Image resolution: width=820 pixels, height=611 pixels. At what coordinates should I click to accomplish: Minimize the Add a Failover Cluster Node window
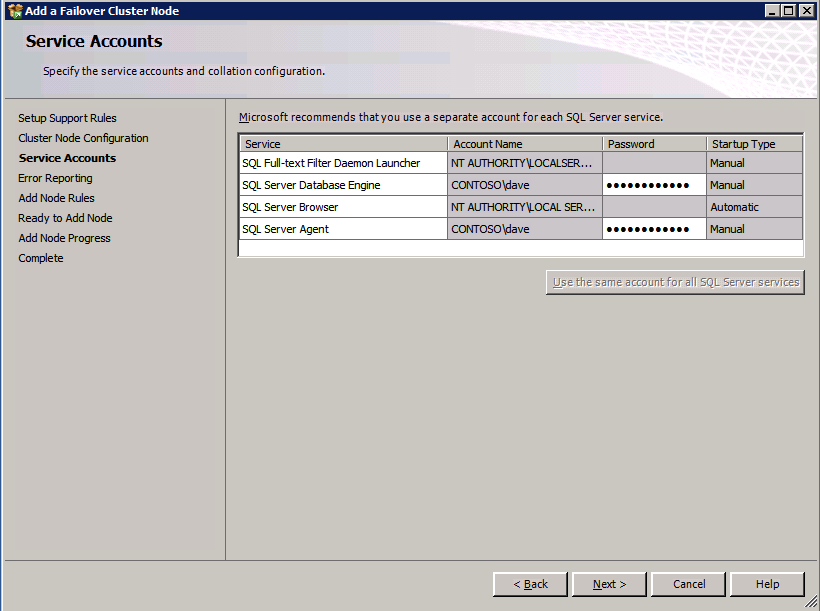tap(772, 10)
